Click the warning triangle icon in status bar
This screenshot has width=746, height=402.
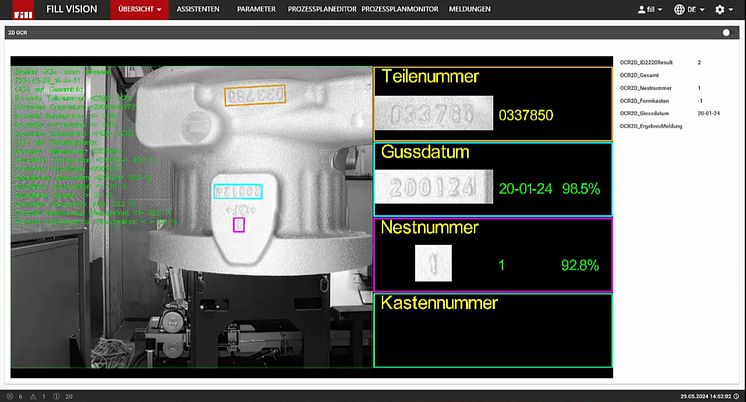pyautogui.click(x=33, y=396)
